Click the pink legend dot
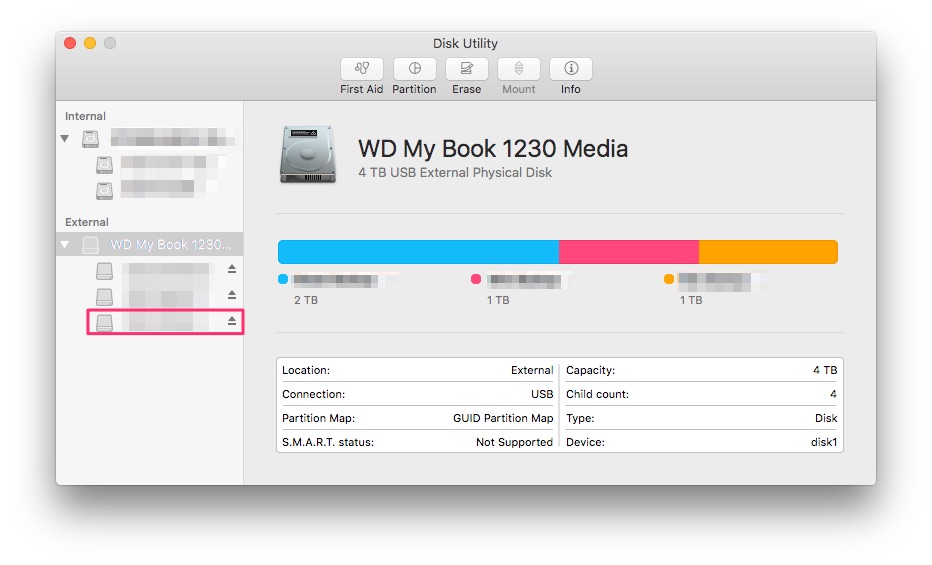932x565 pixels. pyautogui.click(x=476, y=279)
